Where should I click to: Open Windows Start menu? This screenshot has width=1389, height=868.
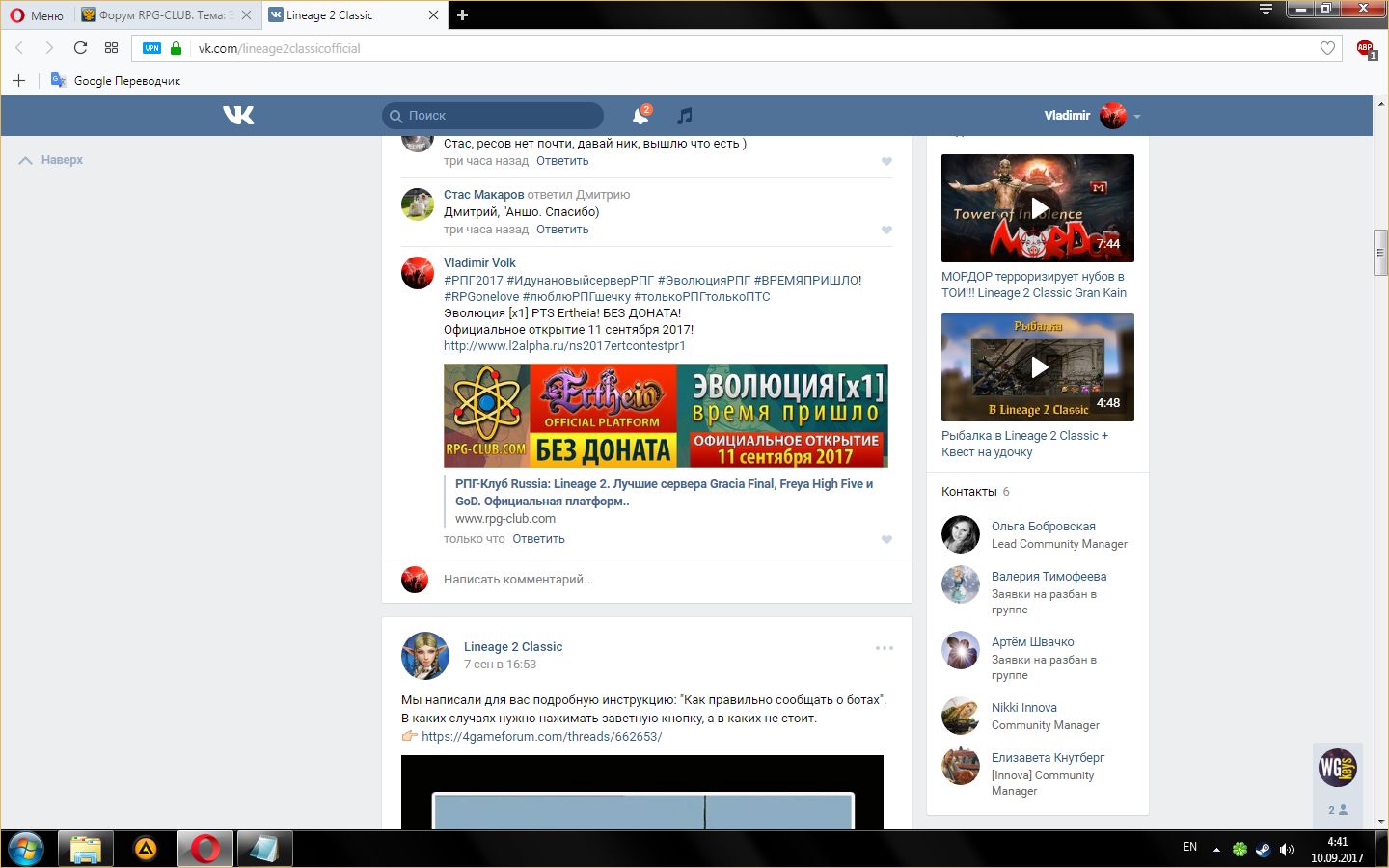[25, 850]
